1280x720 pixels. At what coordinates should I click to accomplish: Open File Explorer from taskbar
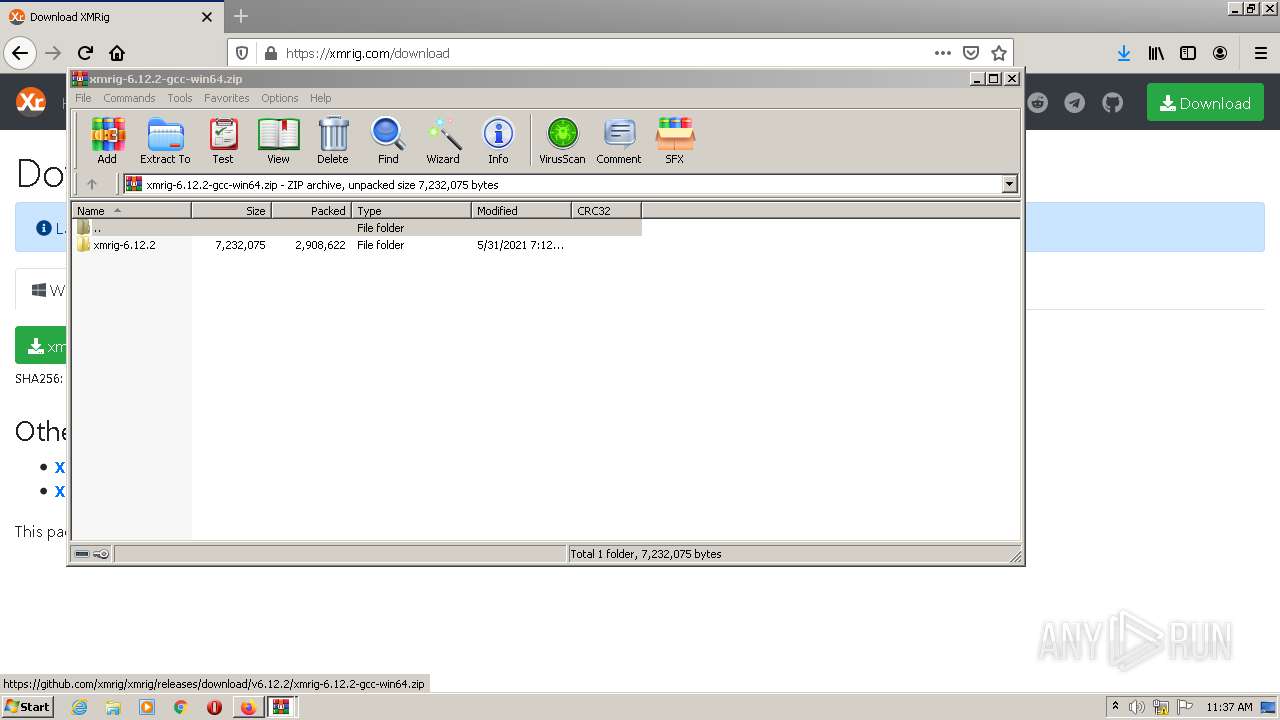(x=113, y=707)
